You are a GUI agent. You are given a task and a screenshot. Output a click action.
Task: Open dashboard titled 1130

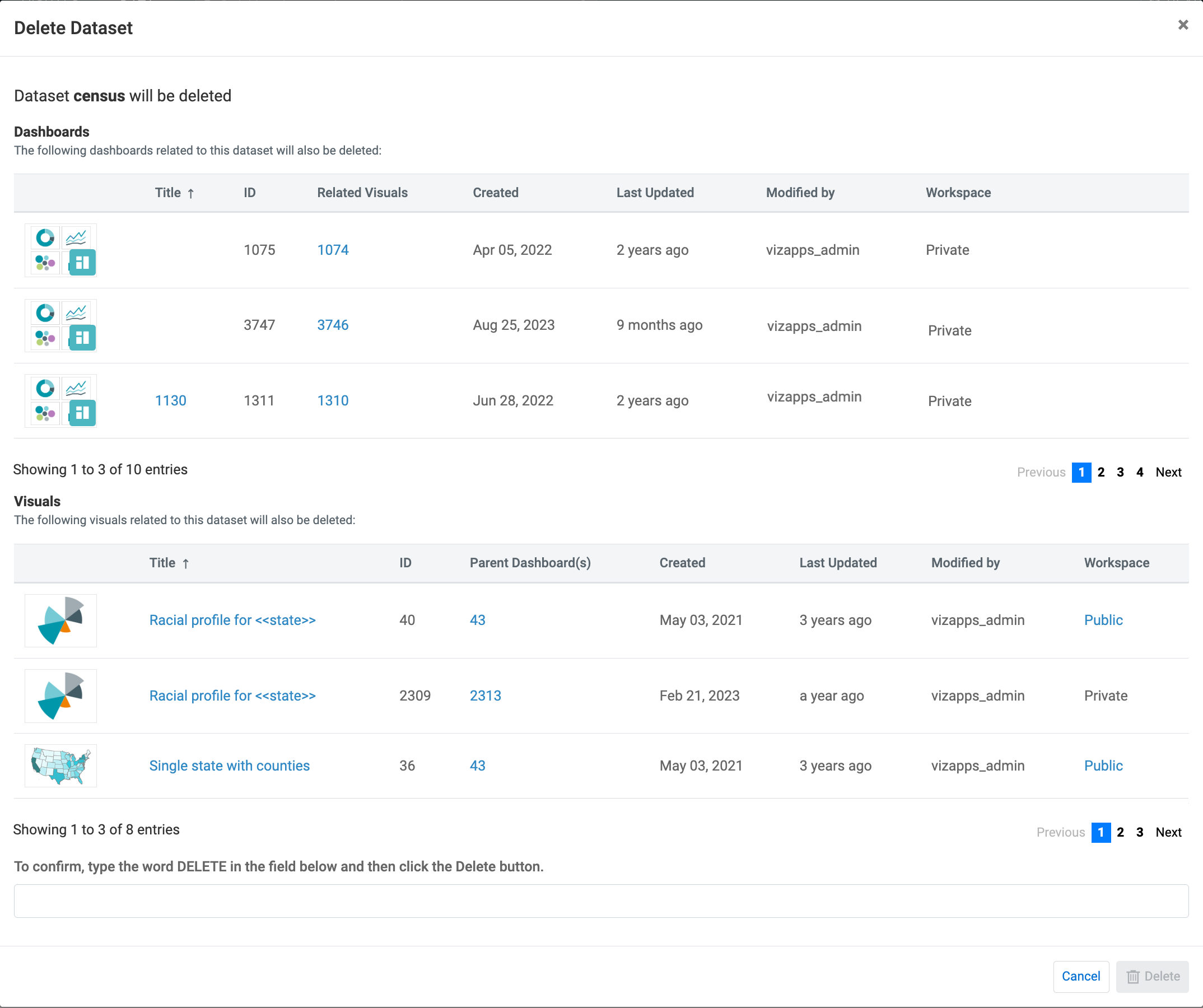coord(171,401)
